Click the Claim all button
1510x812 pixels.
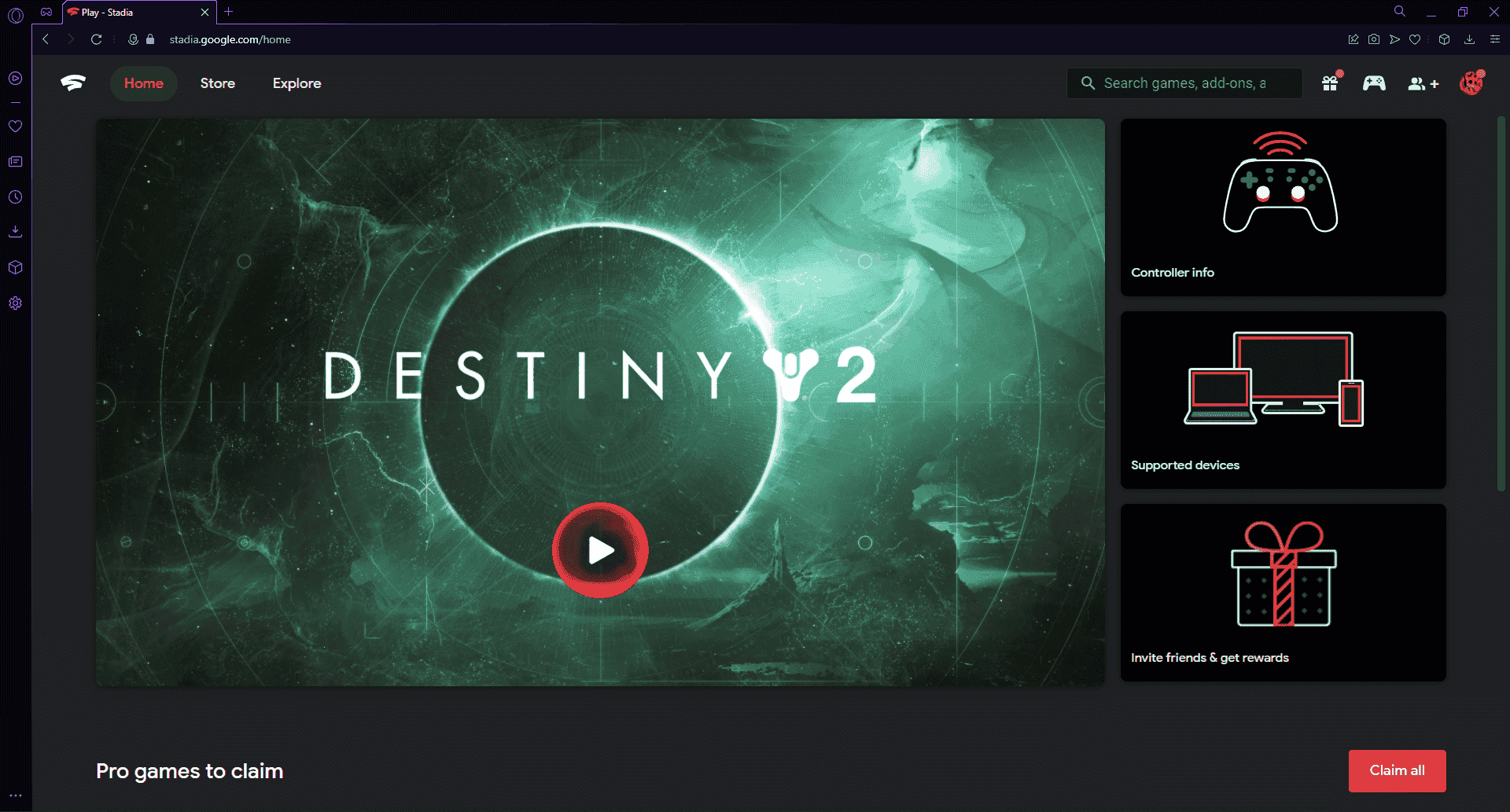tap(1397, 770)
